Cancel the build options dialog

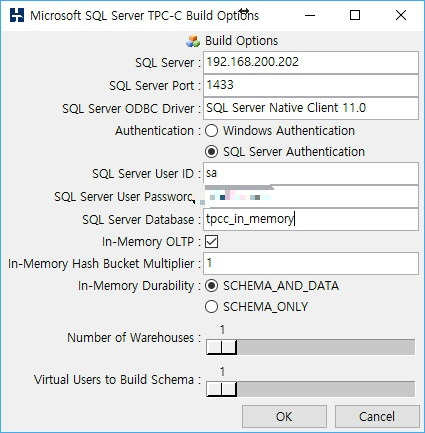coord(377,417)
